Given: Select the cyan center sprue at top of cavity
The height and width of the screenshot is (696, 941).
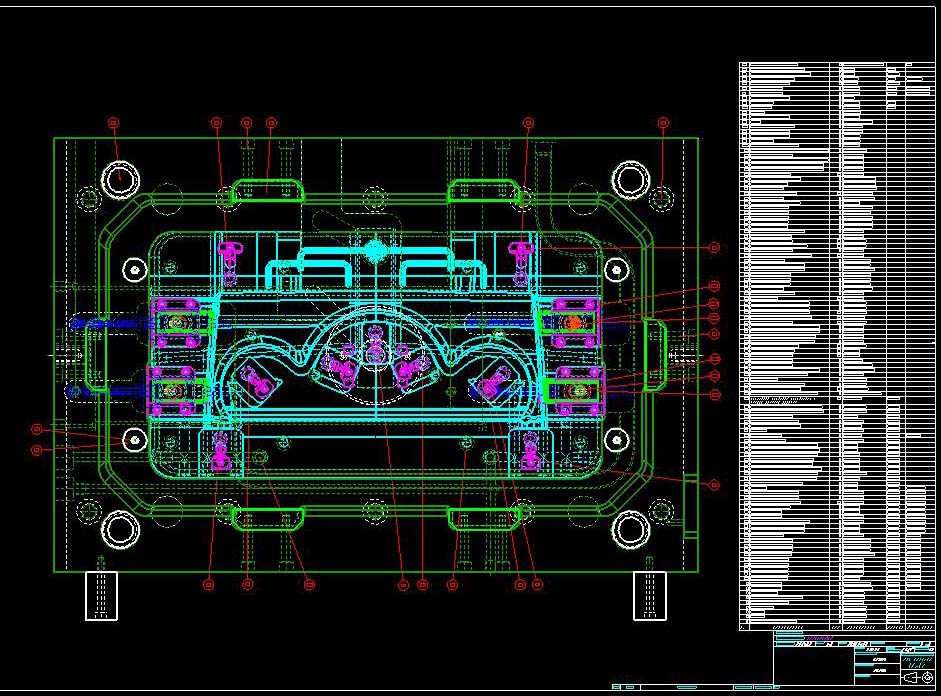Looking at the screenshot, I should coord(375,248).
